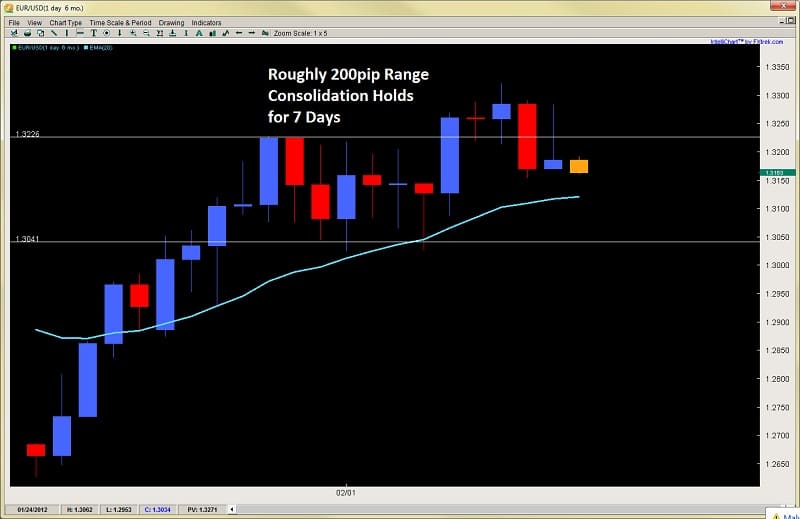Screen dimensions: 800x519
Task: Click the scrollbar left arrow in status bar
Action: click(232, 509)
